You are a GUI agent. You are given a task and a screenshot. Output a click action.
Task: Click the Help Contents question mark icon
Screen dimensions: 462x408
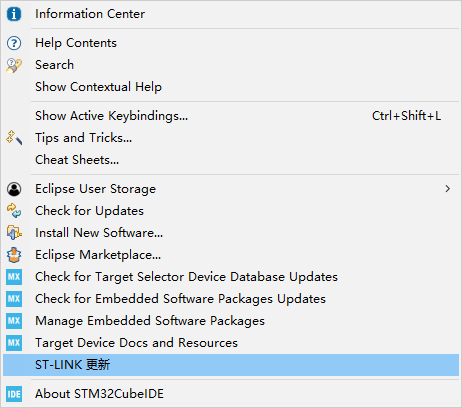(x=14, y=43)
